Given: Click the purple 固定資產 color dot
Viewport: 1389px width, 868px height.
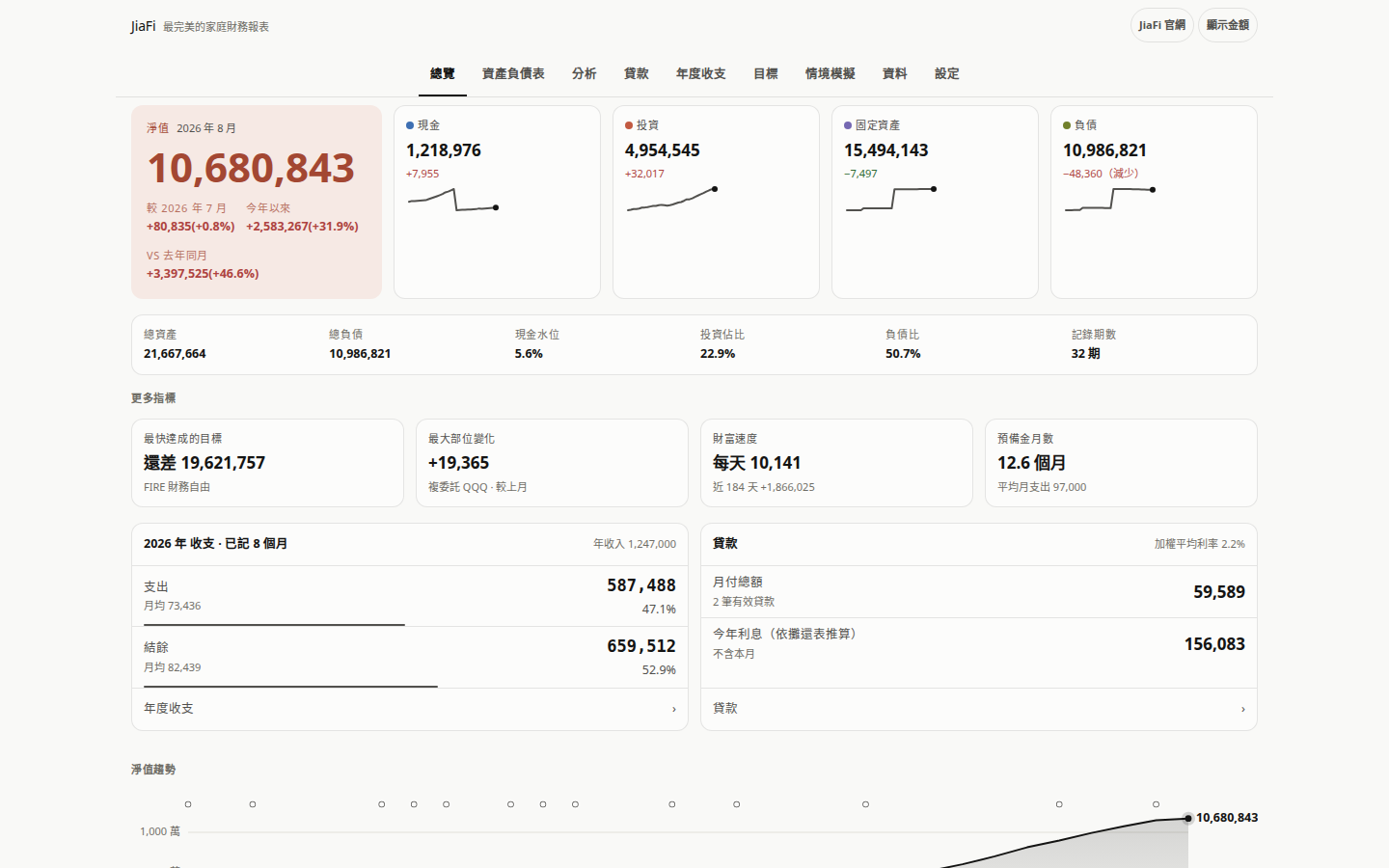Looking at the screenshot, I should coord(848,125).
